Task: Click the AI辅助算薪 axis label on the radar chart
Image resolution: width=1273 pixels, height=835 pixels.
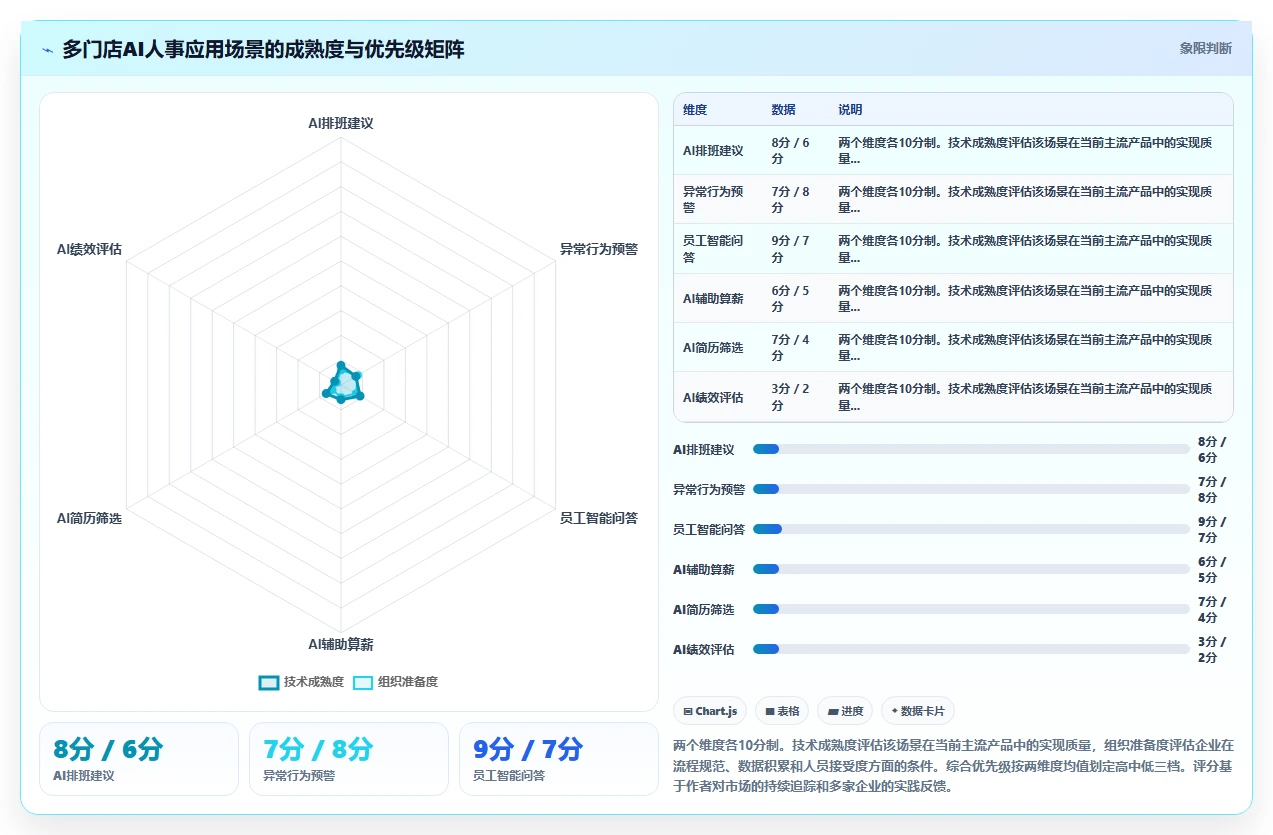Action: pos(341,644)
